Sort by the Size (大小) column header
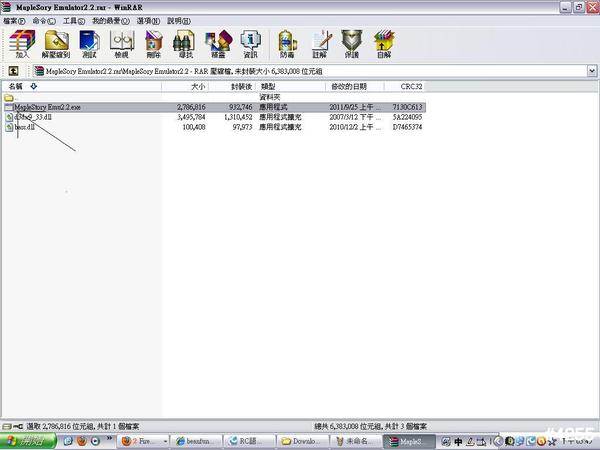 click(197, 87)
